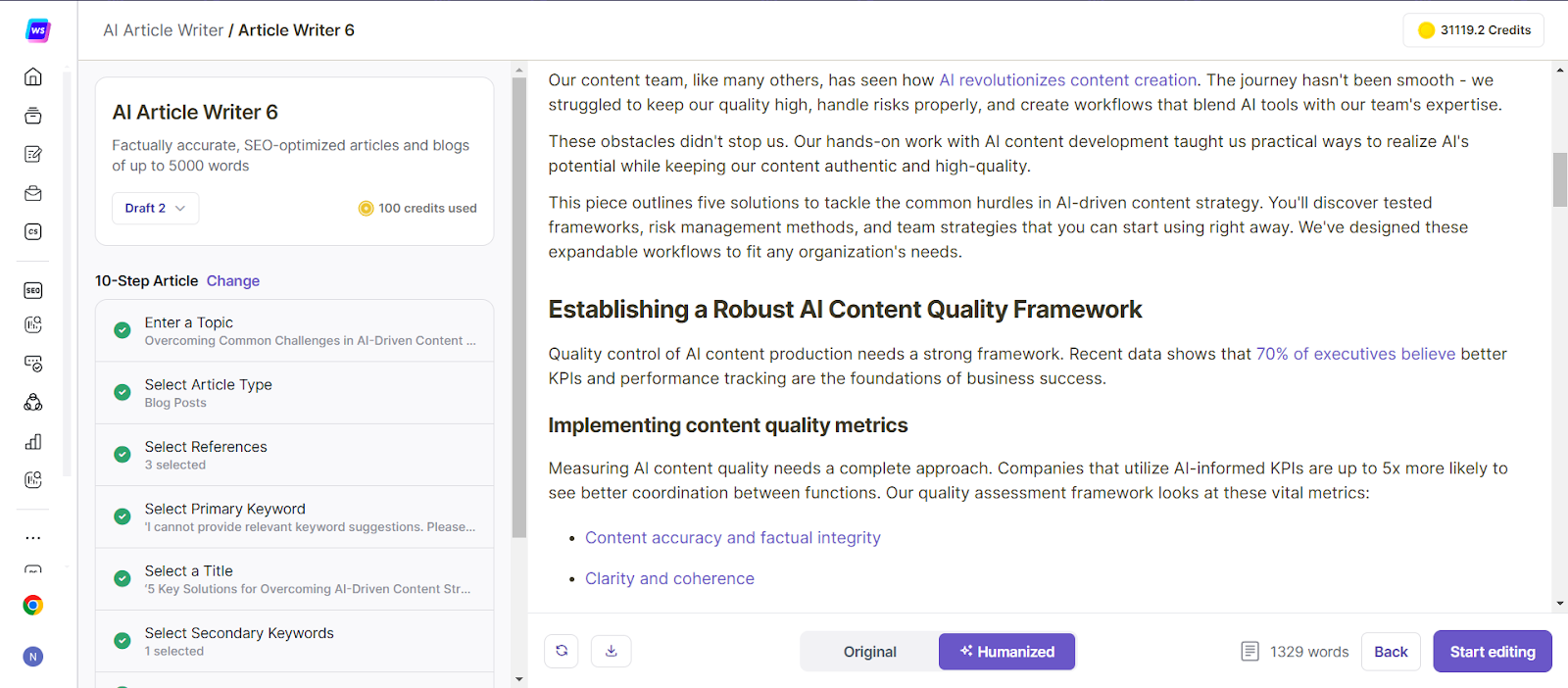Open the Enter a Topic step
Image resolution: width=1568 pixels, height=688 pixels.
[x=294, y=331]
